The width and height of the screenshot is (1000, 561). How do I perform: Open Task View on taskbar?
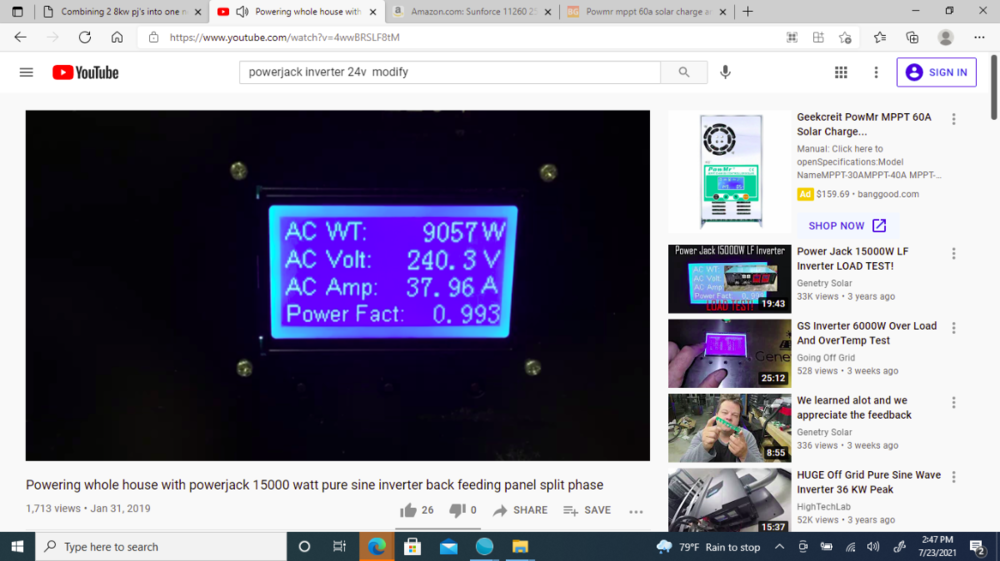tap(339, 546)
